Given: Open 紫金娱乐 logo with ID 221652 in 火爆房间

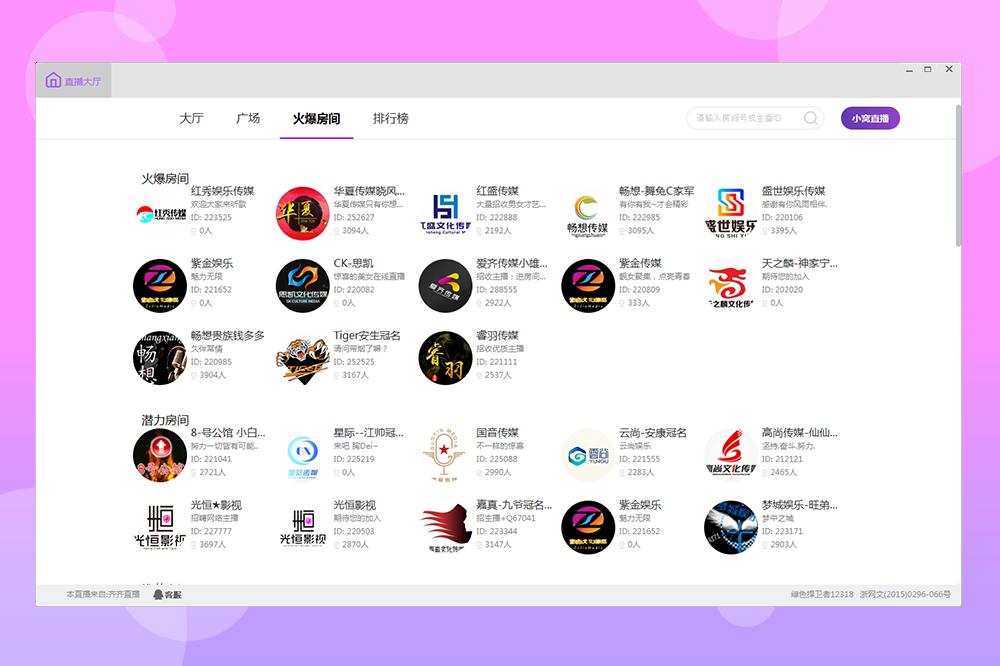Looking at the screenshot, I should pyautogui.click(x=160, y=285).
